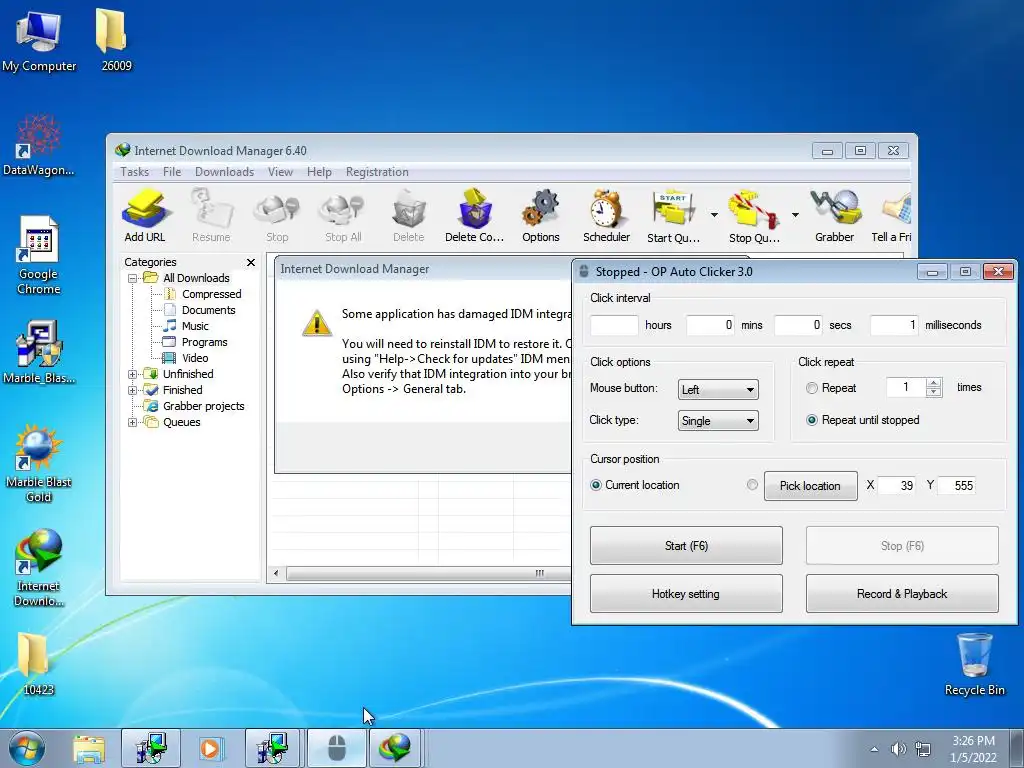This screenshot has width=1024, height=768.
Task: Expand the Queues tree node
Action: click(133, 423)
